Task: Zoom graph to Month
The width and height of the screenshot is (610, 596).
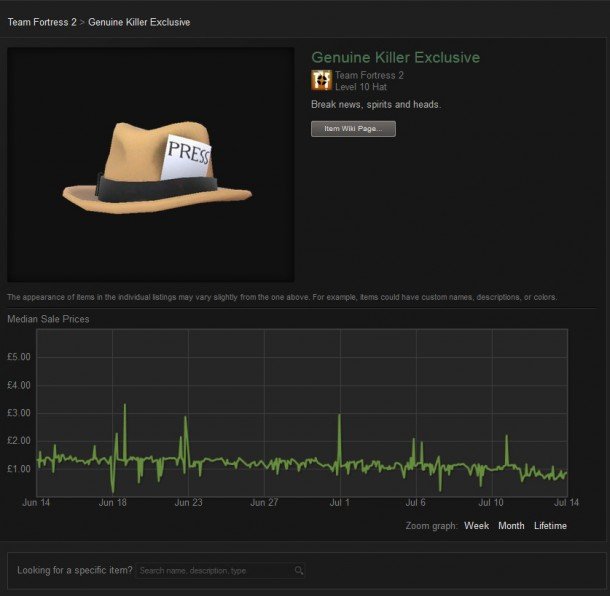Action: click(511, 526)
